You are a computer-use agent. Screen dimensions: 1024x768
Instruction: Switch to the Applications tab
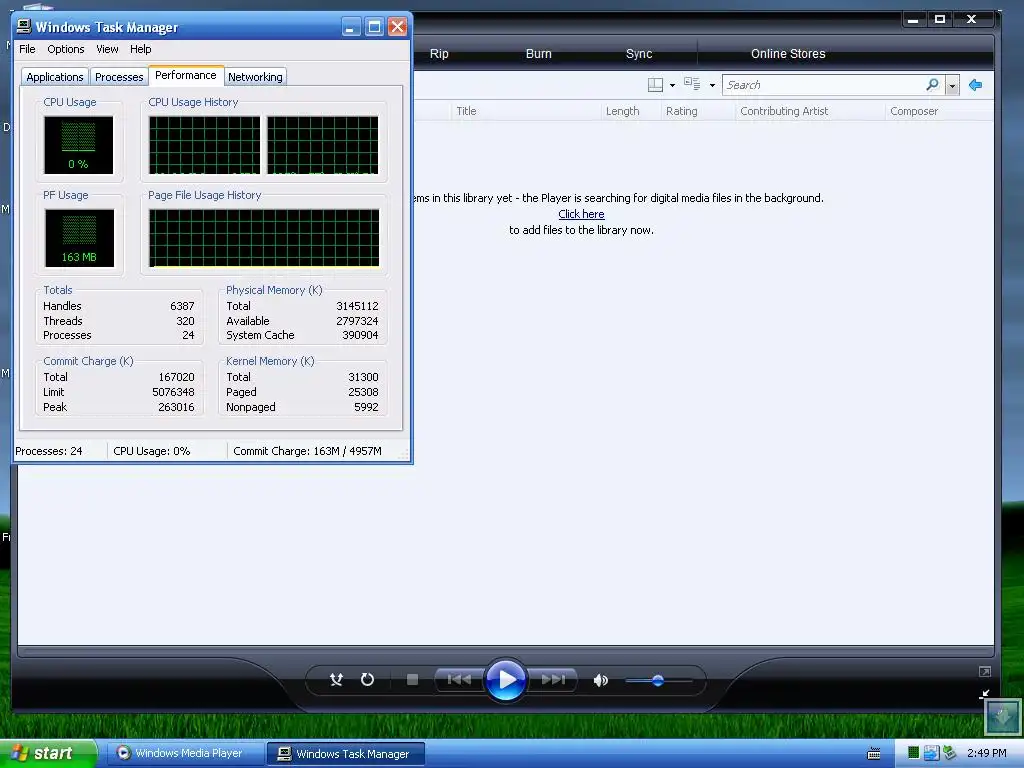tap(55, 76)
